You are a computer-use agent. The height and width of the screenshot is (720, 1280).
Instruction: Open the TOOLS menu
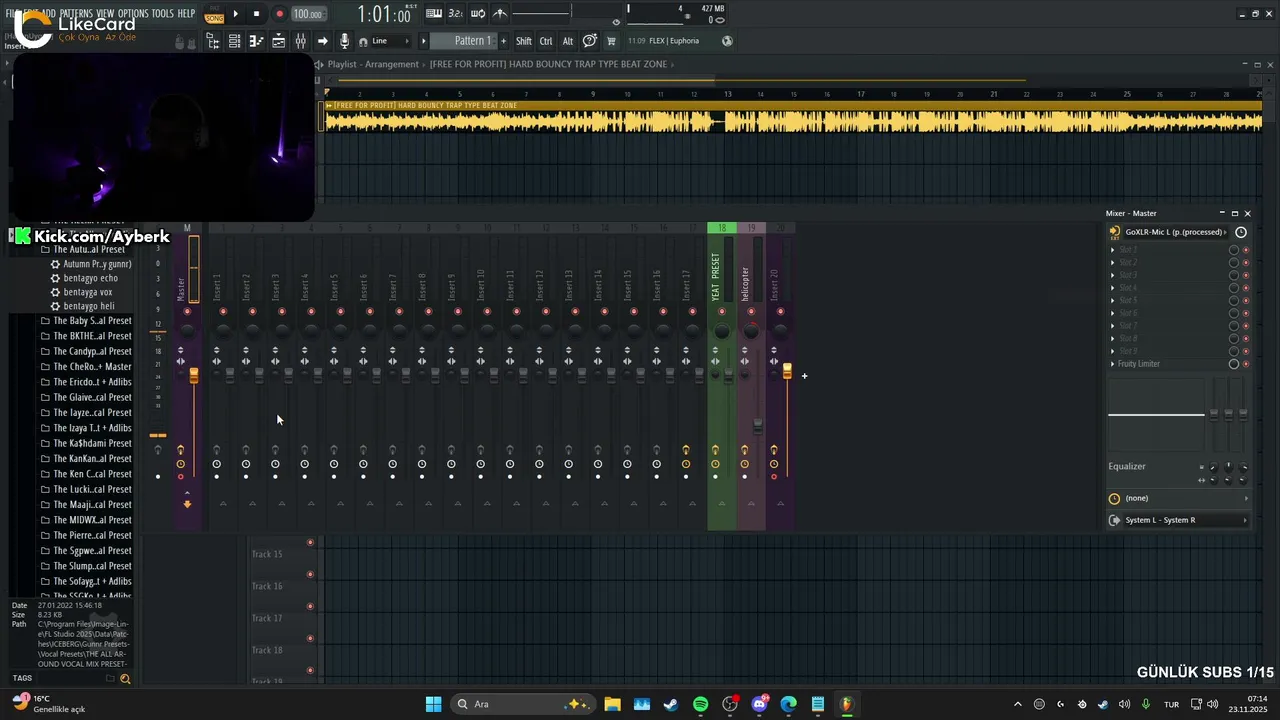(162, 14)
